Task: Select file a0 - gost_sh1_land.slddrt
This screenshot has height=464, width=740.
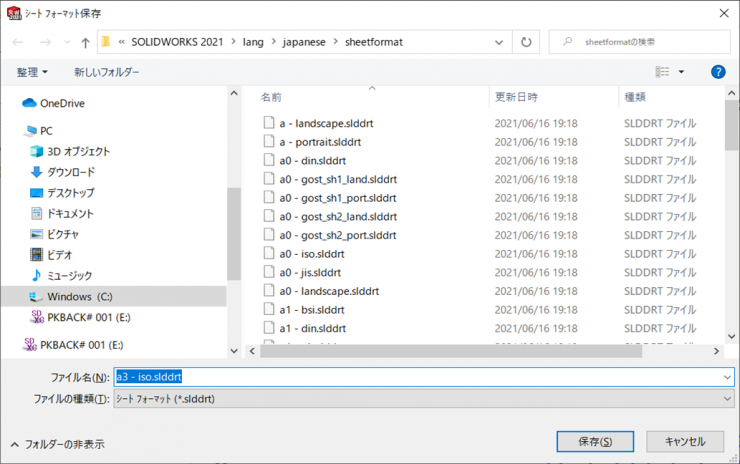Action: click(338, 179)
